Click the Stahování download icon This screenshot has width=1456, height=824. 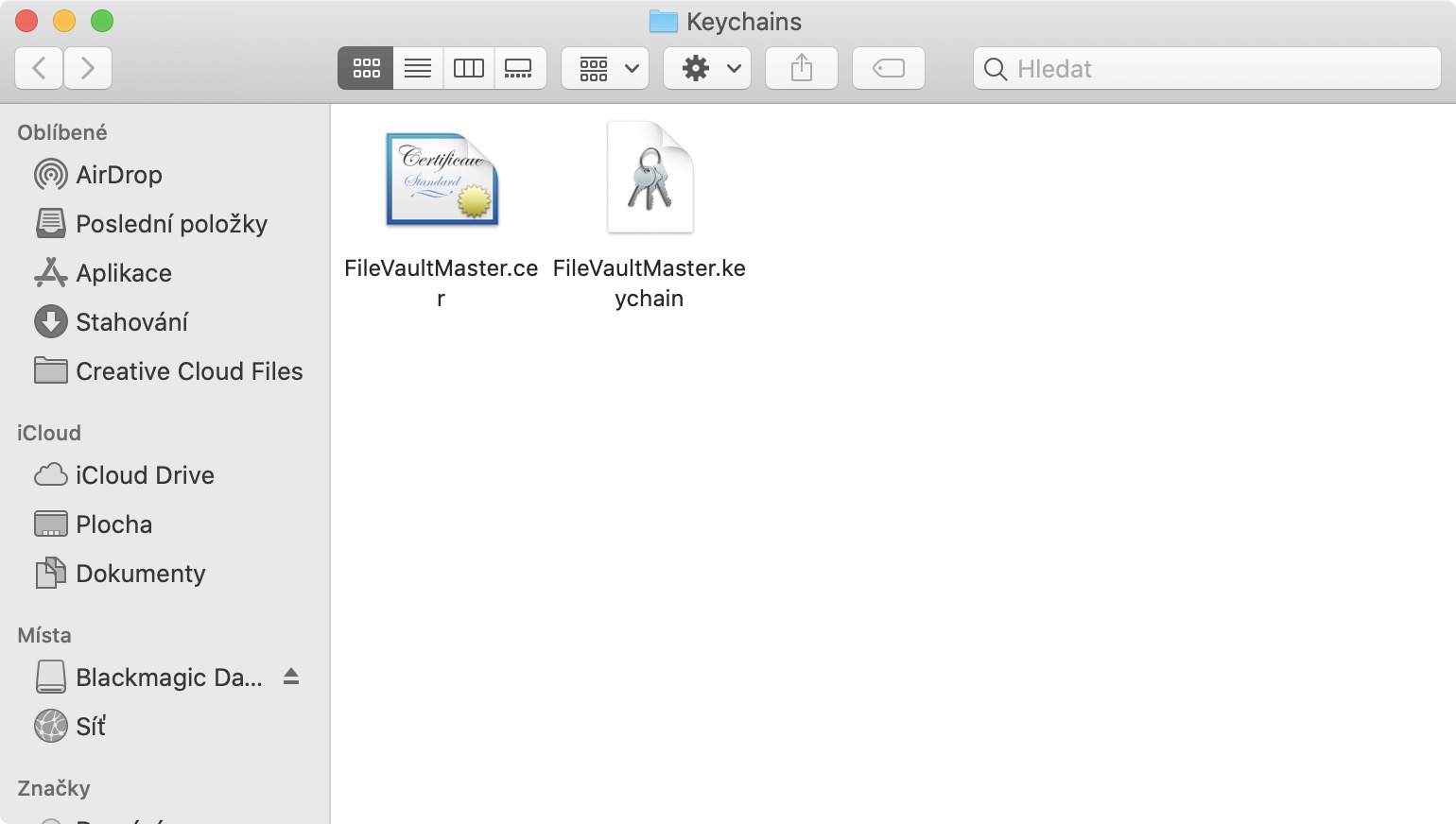[51, 322]
